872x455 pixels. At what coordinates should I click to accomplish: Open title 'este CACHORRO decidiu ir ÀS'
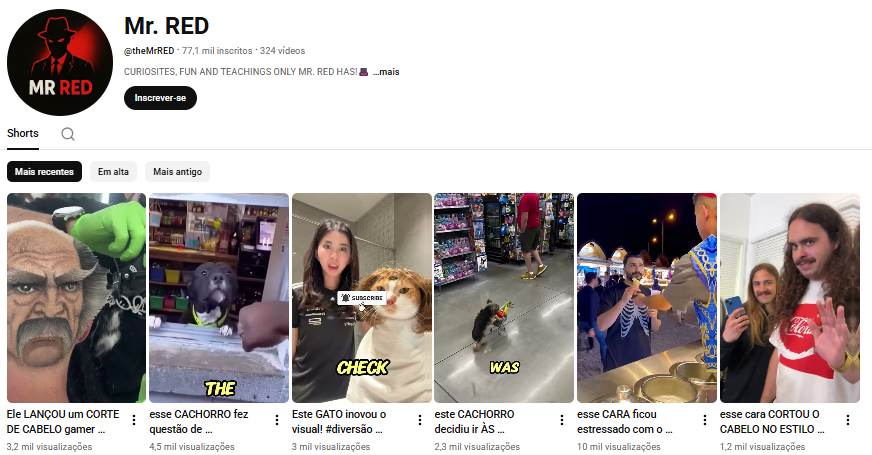474,422
